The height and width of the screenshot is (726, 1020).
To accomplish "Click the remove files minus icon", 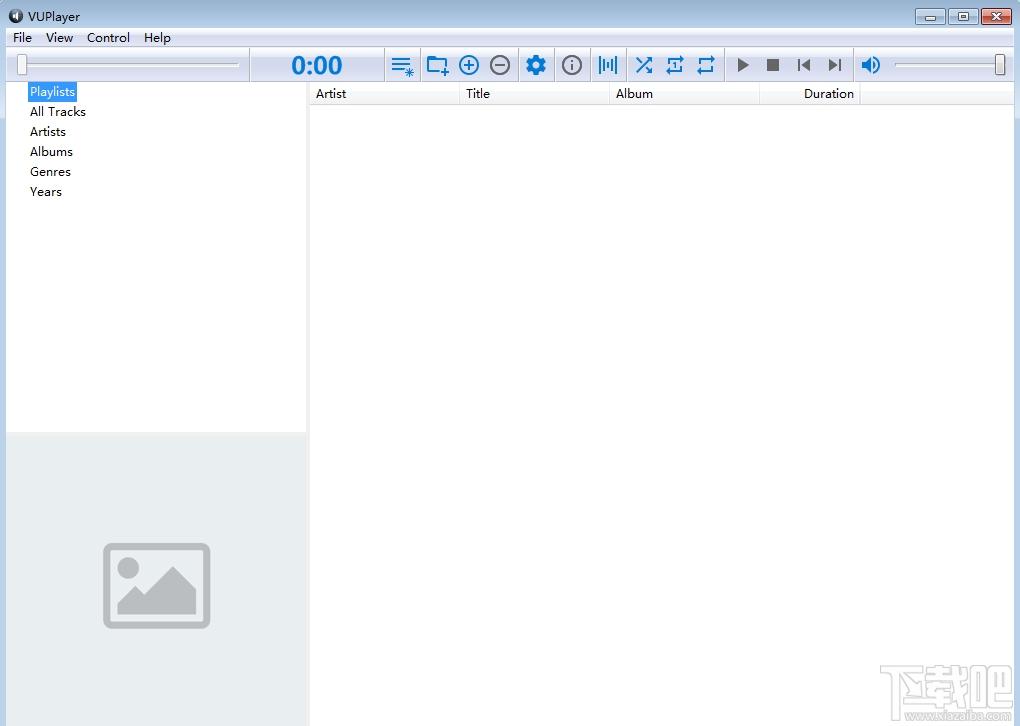I will click(500, 65).
